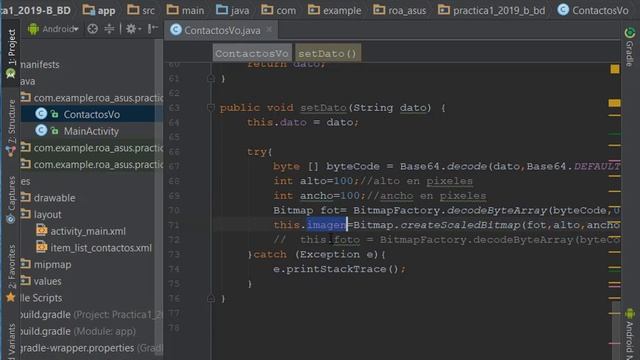Click the java breadcrumb in navigation bar

[233, 10]
